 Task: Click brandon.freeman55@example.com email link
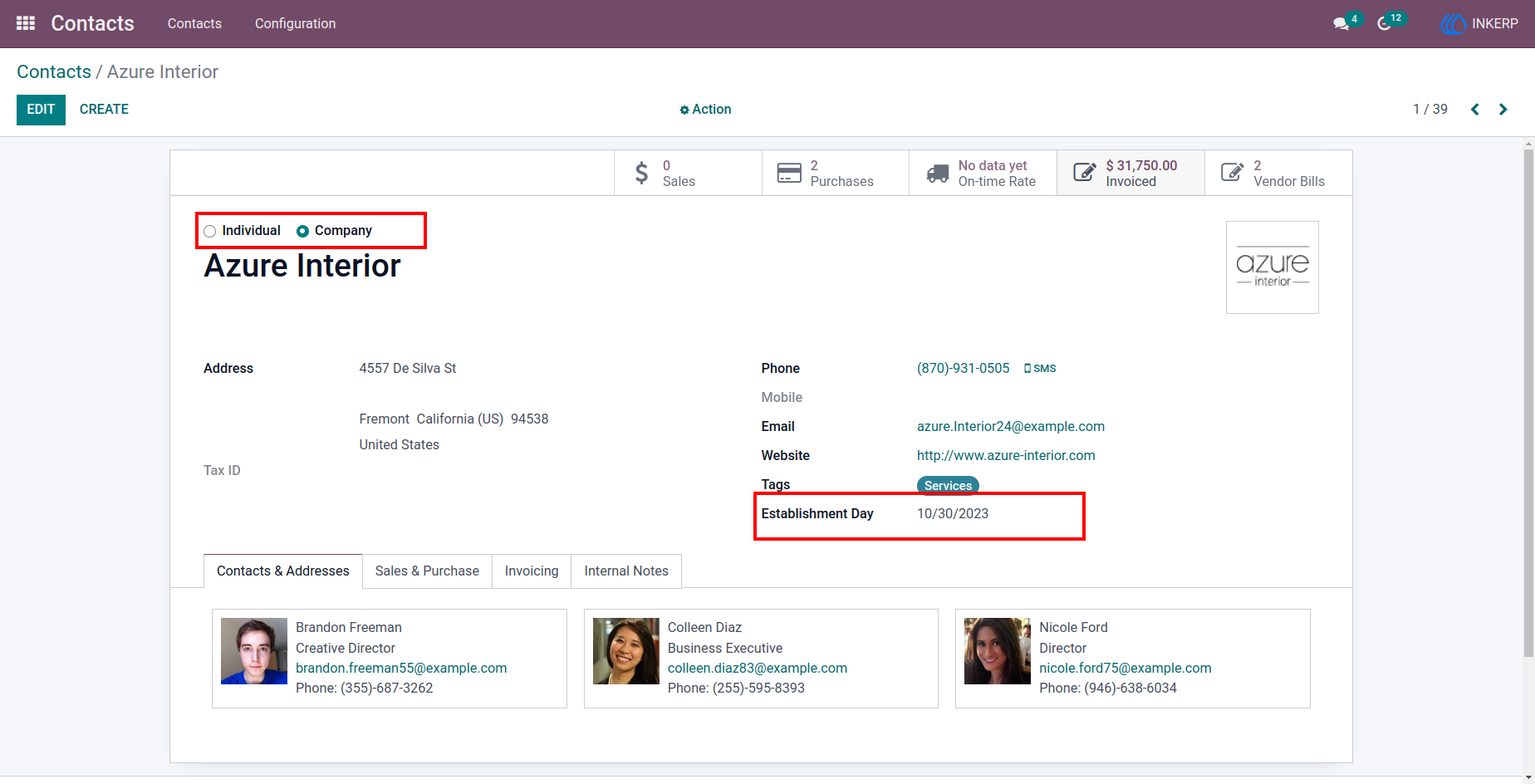click(x=401, y=668)
